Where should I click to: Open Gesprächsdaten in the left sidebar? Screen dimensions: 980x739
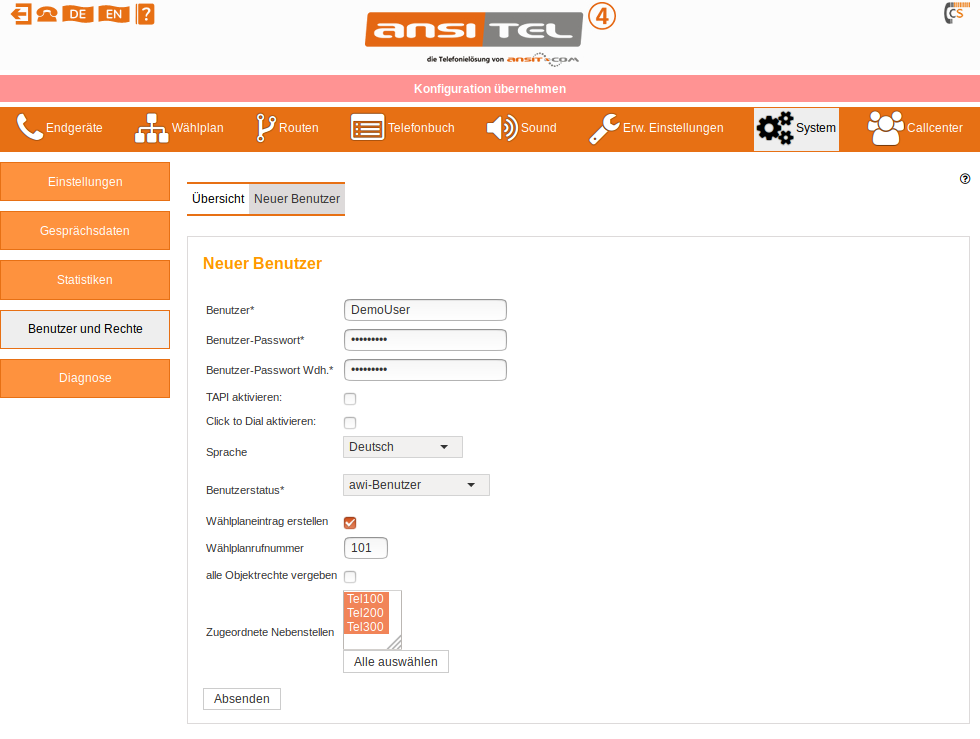85,231
